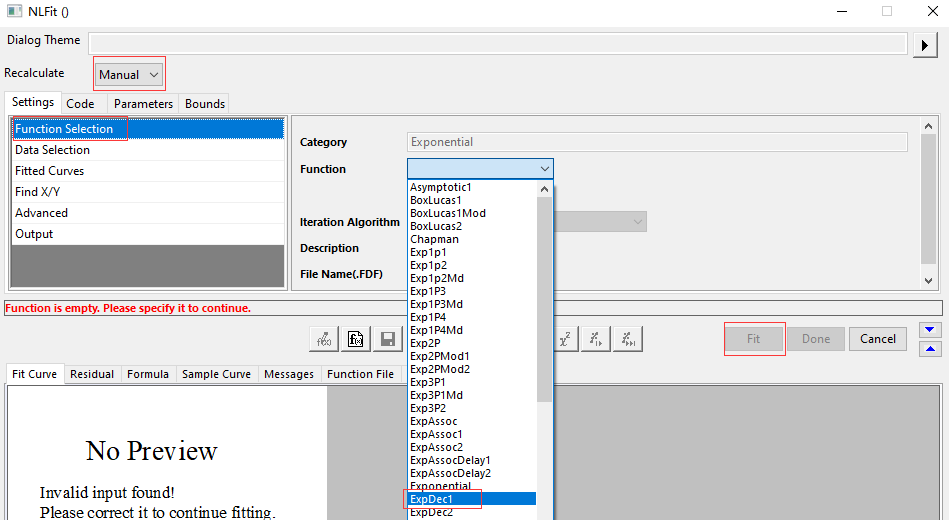Choose Exp1p2Md from function list
This screenshot has height=520, width=949.
pos(473,278)
